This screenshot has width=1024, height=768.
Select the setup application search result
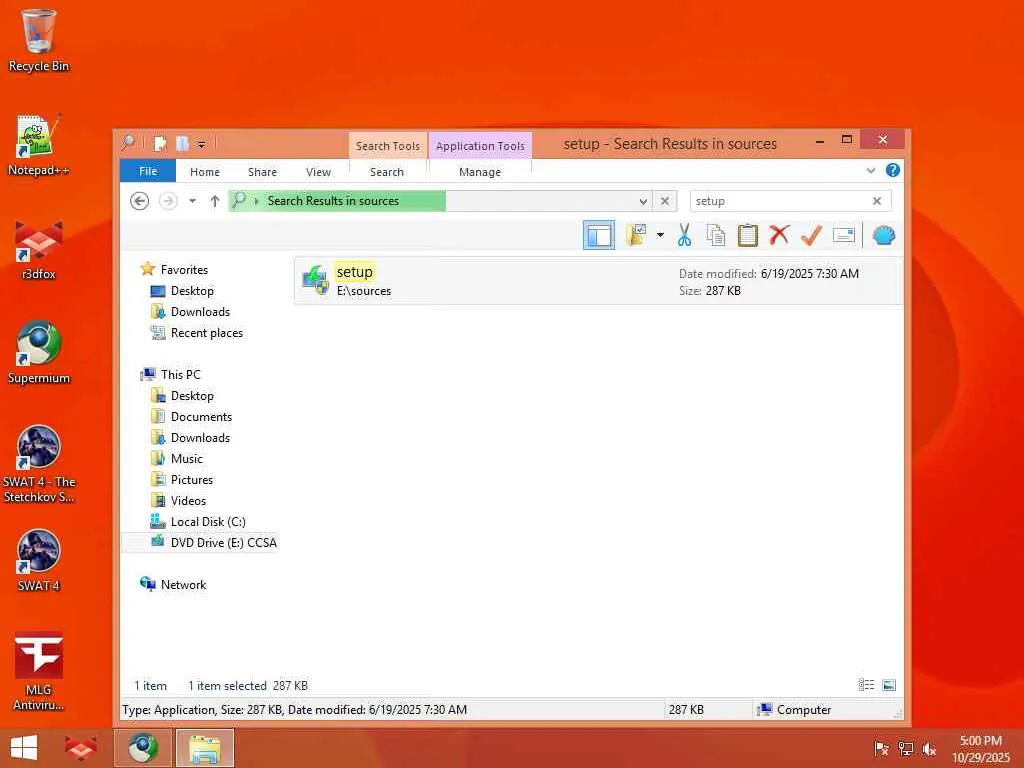coord(598,281)
